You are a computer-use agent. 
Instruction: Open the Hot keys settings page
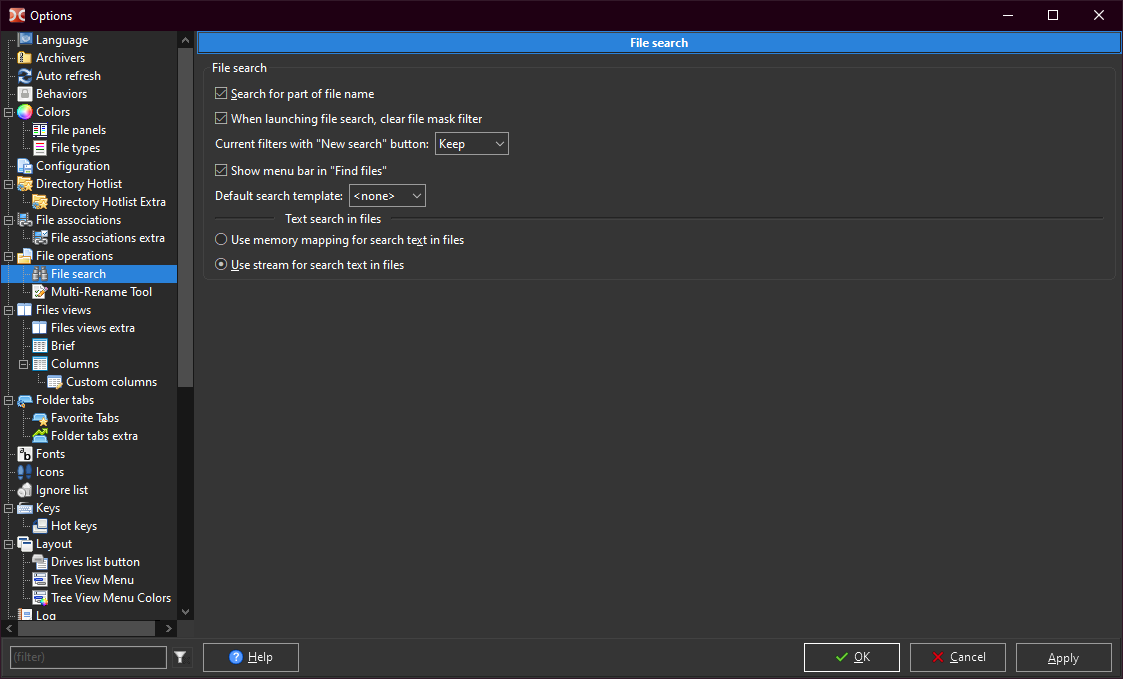point(74,526)
